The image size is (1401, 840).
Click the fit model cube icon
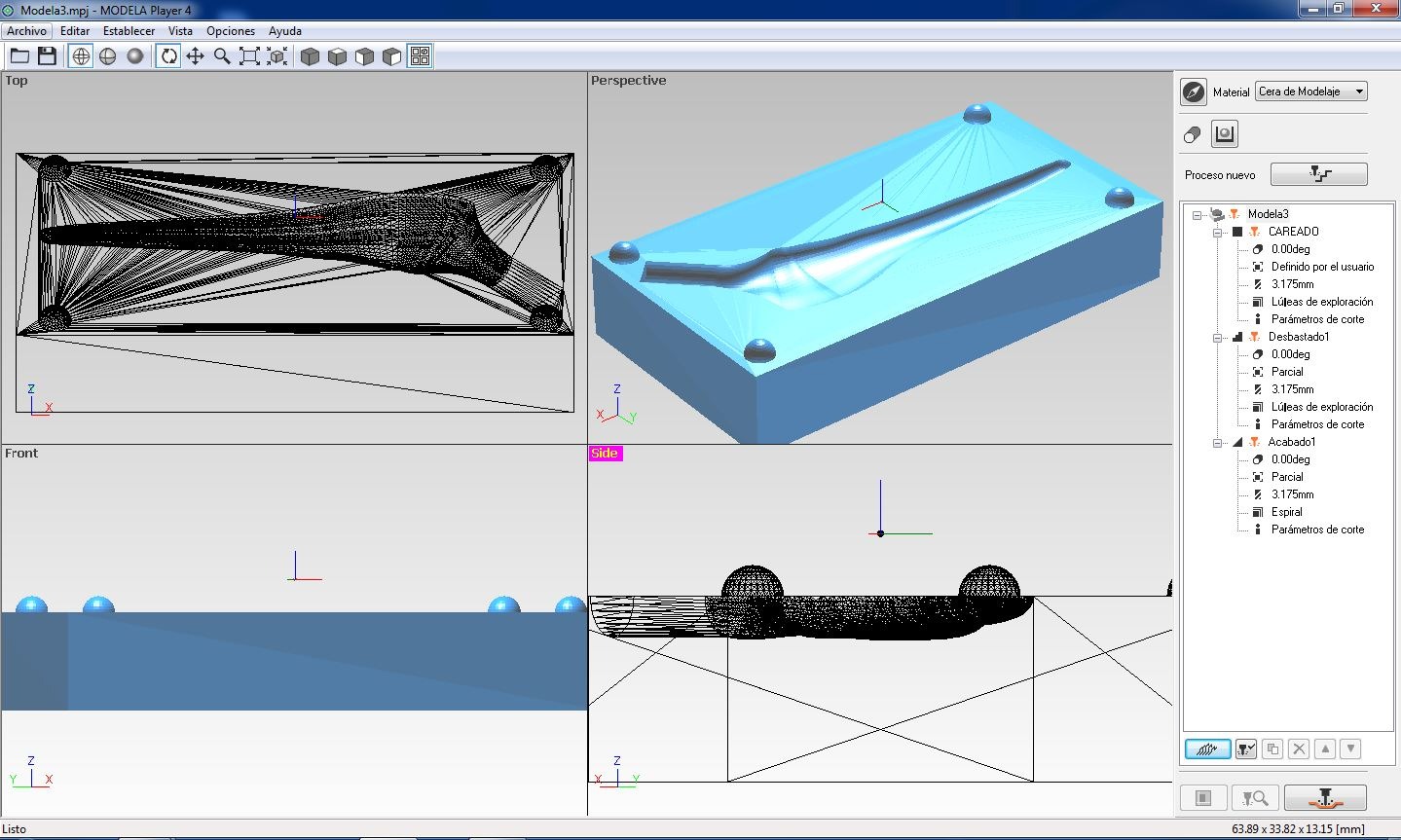point(277,56)
